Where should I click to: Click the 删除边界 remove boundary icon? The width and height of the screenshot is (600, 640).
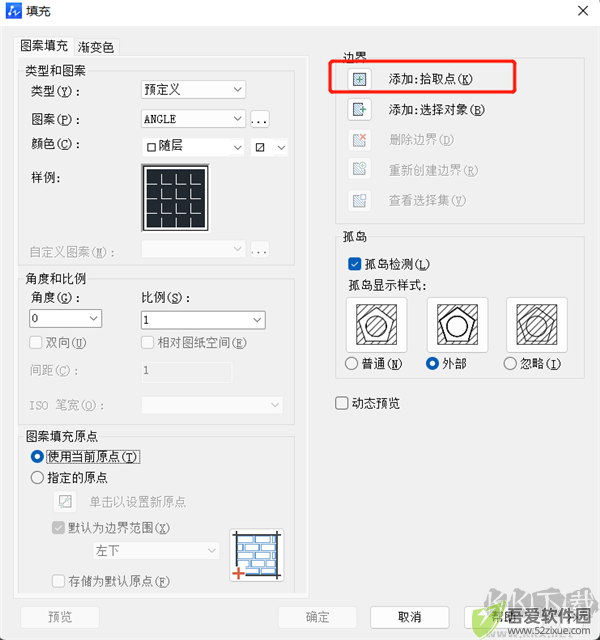pos(359,140)
